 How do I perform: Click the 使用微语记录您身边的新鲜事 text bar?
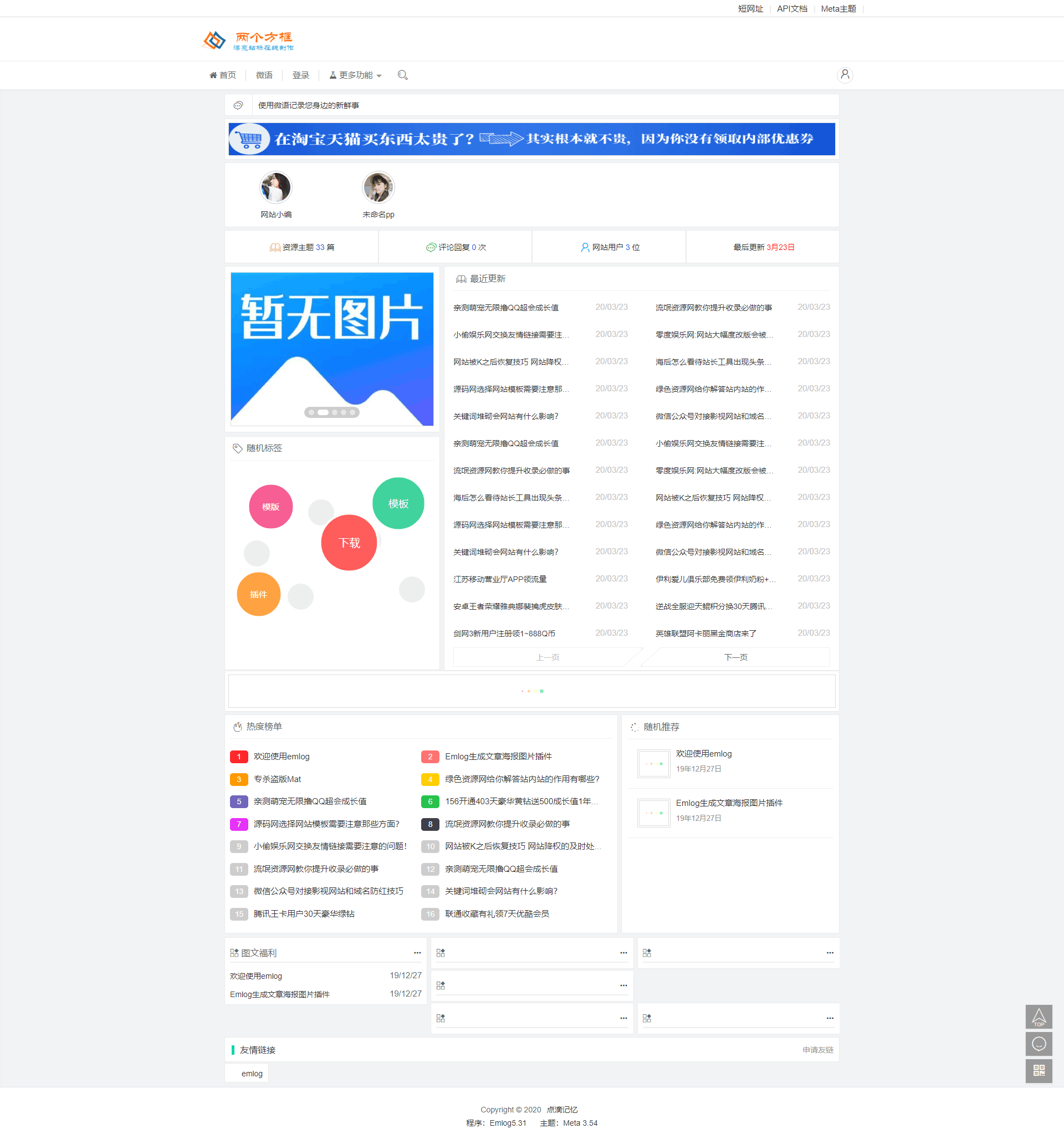pos(308,105)
